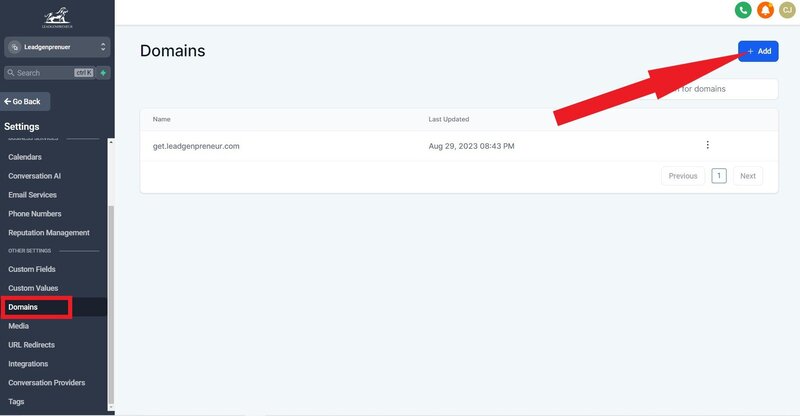
Task: Open Conversation Providers settings
Action: [46, 383]
